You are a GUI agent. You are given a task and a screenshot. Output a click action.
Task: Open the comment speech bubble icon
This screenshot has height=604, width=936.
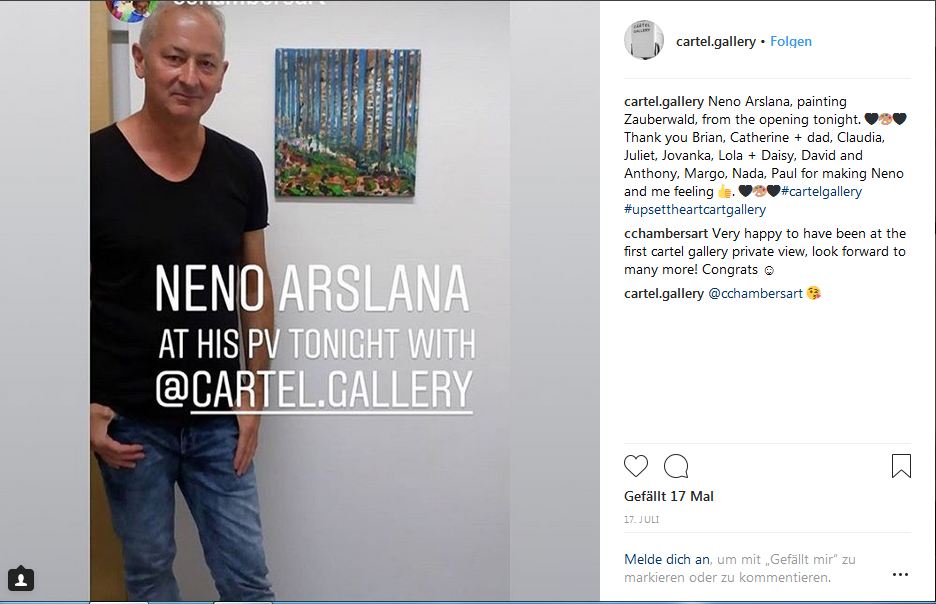point(676,466)
